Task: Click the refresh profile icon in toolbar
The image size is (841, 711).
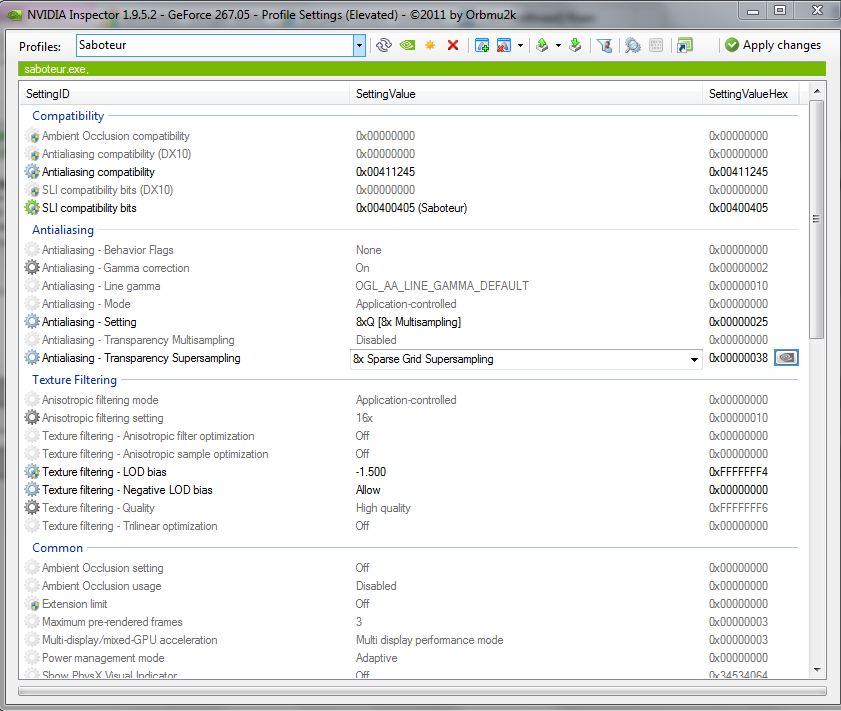Action: (383, 46)
